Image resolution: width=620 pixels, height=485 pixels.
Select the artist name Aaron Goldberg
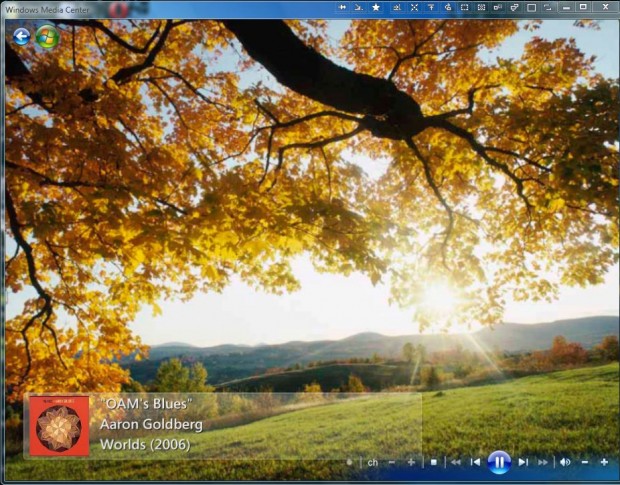click(x=151, y=424)
